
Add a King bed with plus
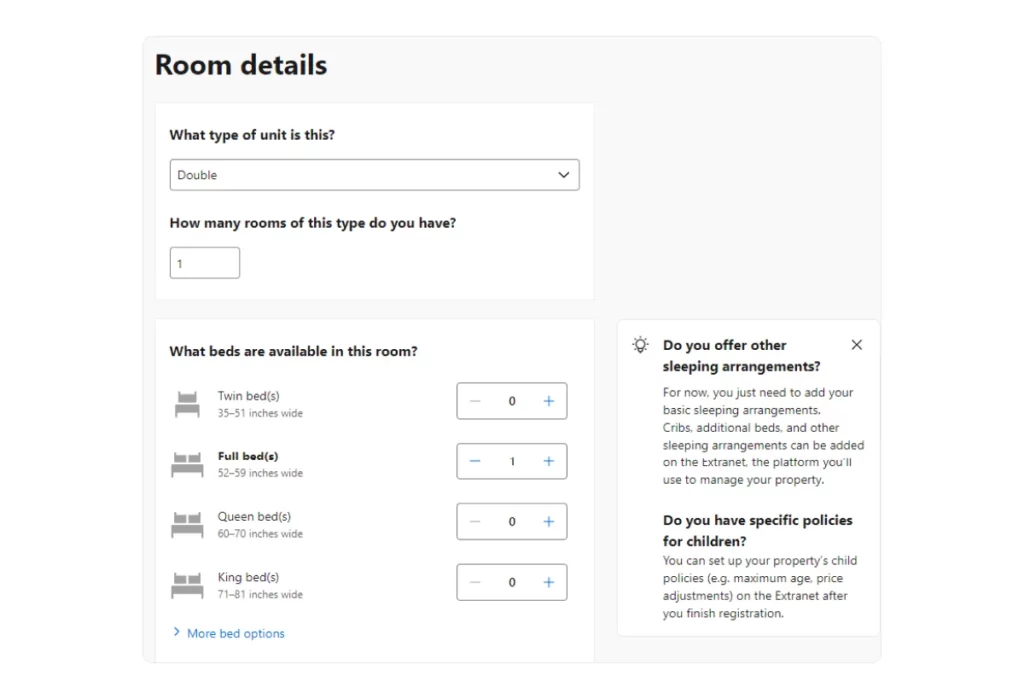(548, 582)
